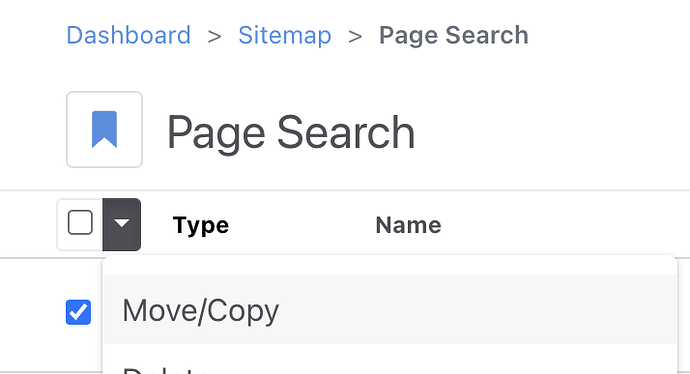Image resolution: width=690 pixels, height=374 pixels.
Task: Click separator arrow after Sitemap
Action: tap(355, 36)
